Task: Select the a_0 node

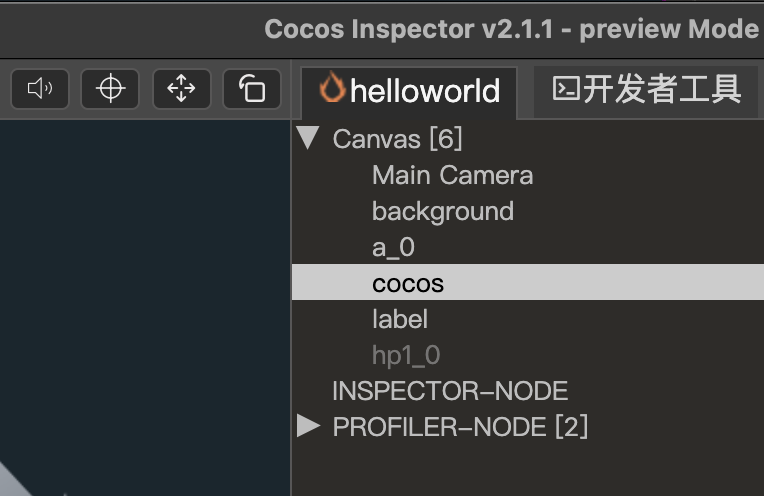Action: [393, 247]
